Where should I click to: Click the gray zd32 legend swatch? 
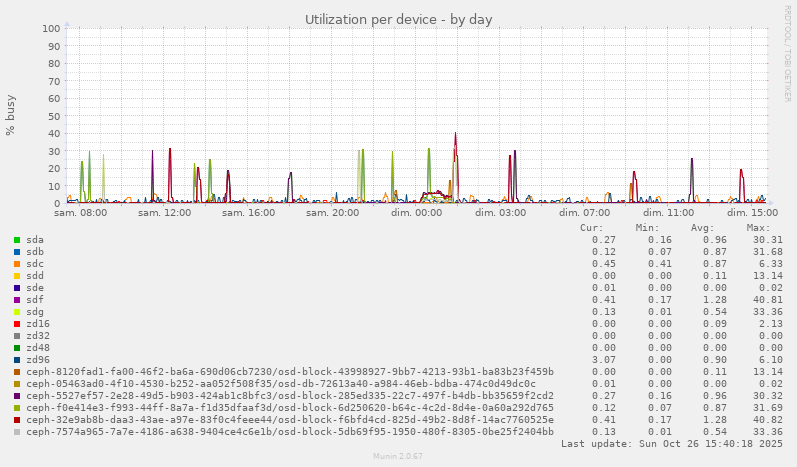(x=17, y=336)
